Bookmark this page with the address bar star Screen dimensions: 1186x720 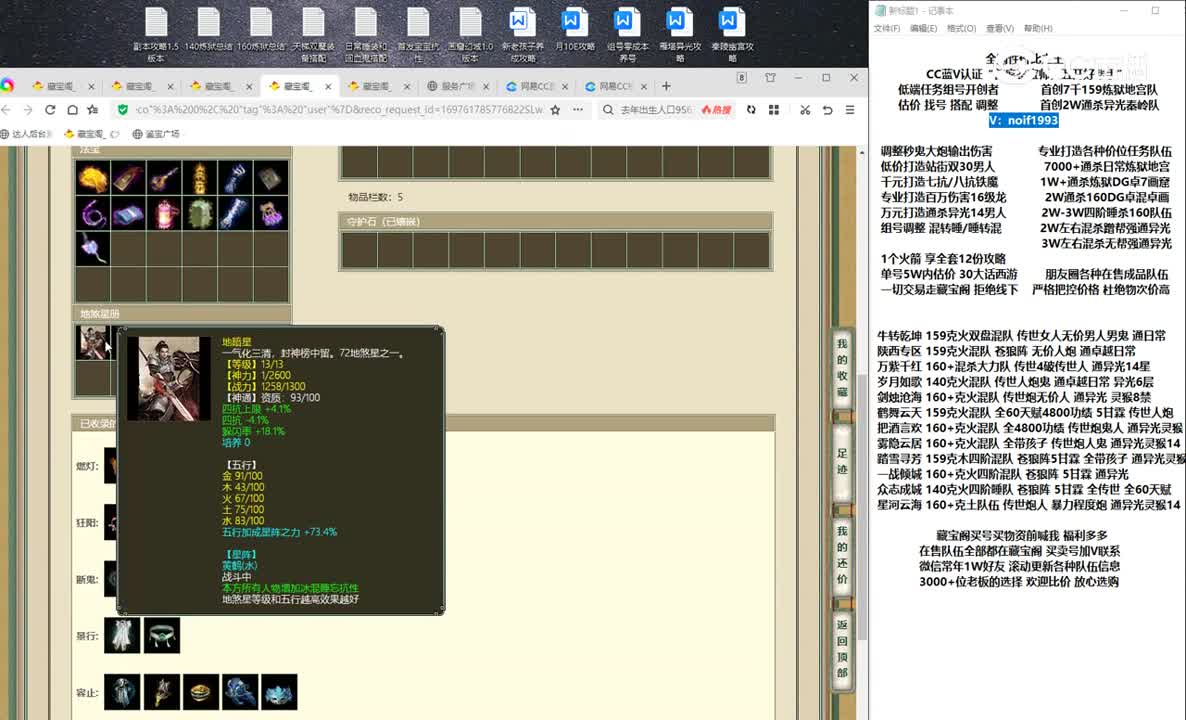point(555,110)
